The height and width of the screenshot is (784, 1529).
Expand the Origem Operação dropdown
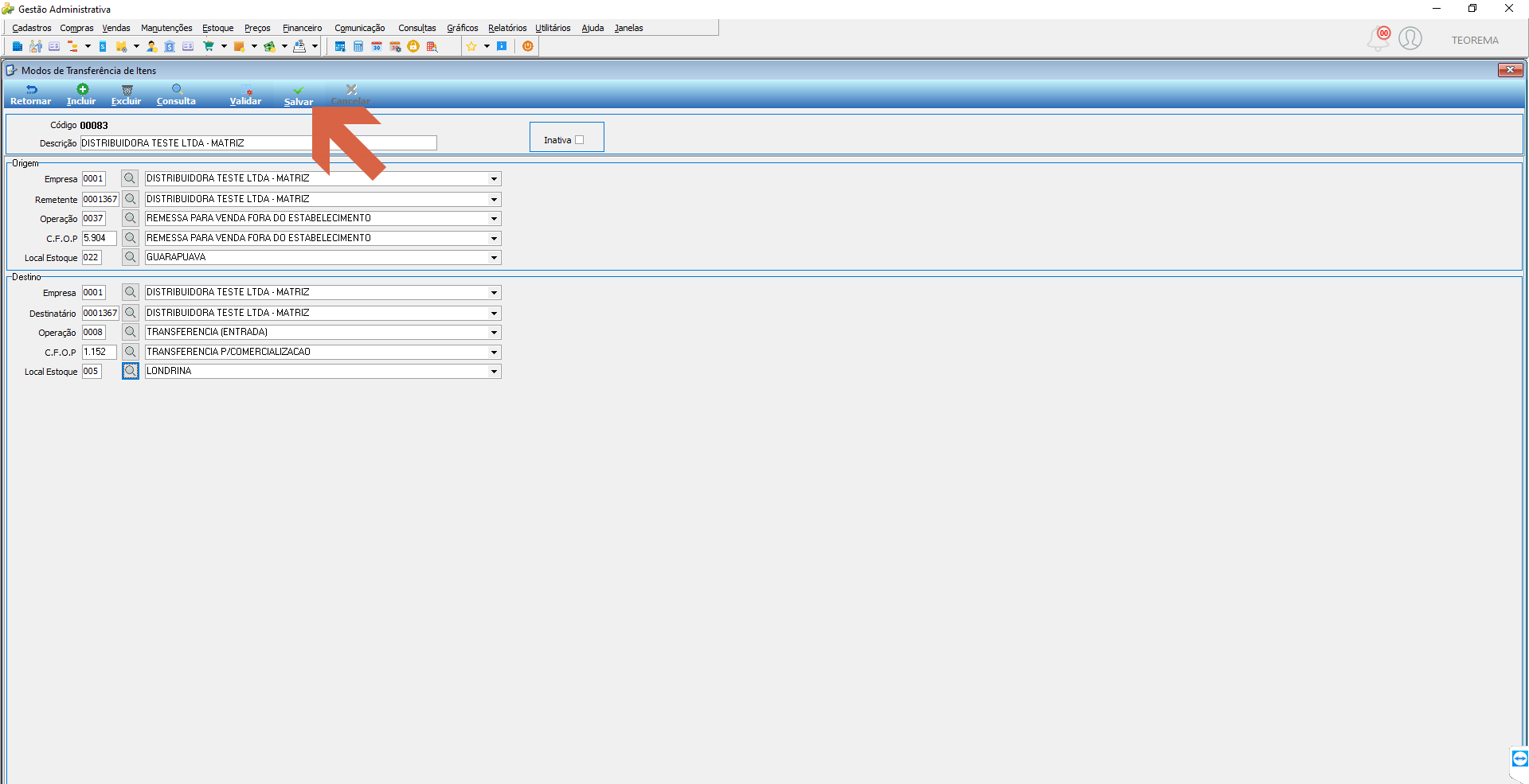(x=494, y=219)
